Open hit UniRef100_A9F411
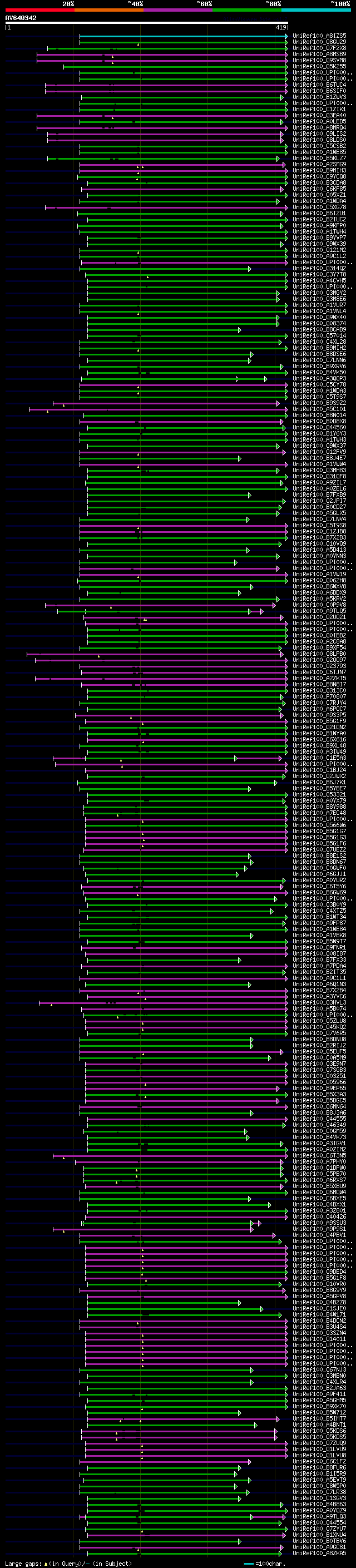Screen dimensions: 356x1568 point(319,1394)
